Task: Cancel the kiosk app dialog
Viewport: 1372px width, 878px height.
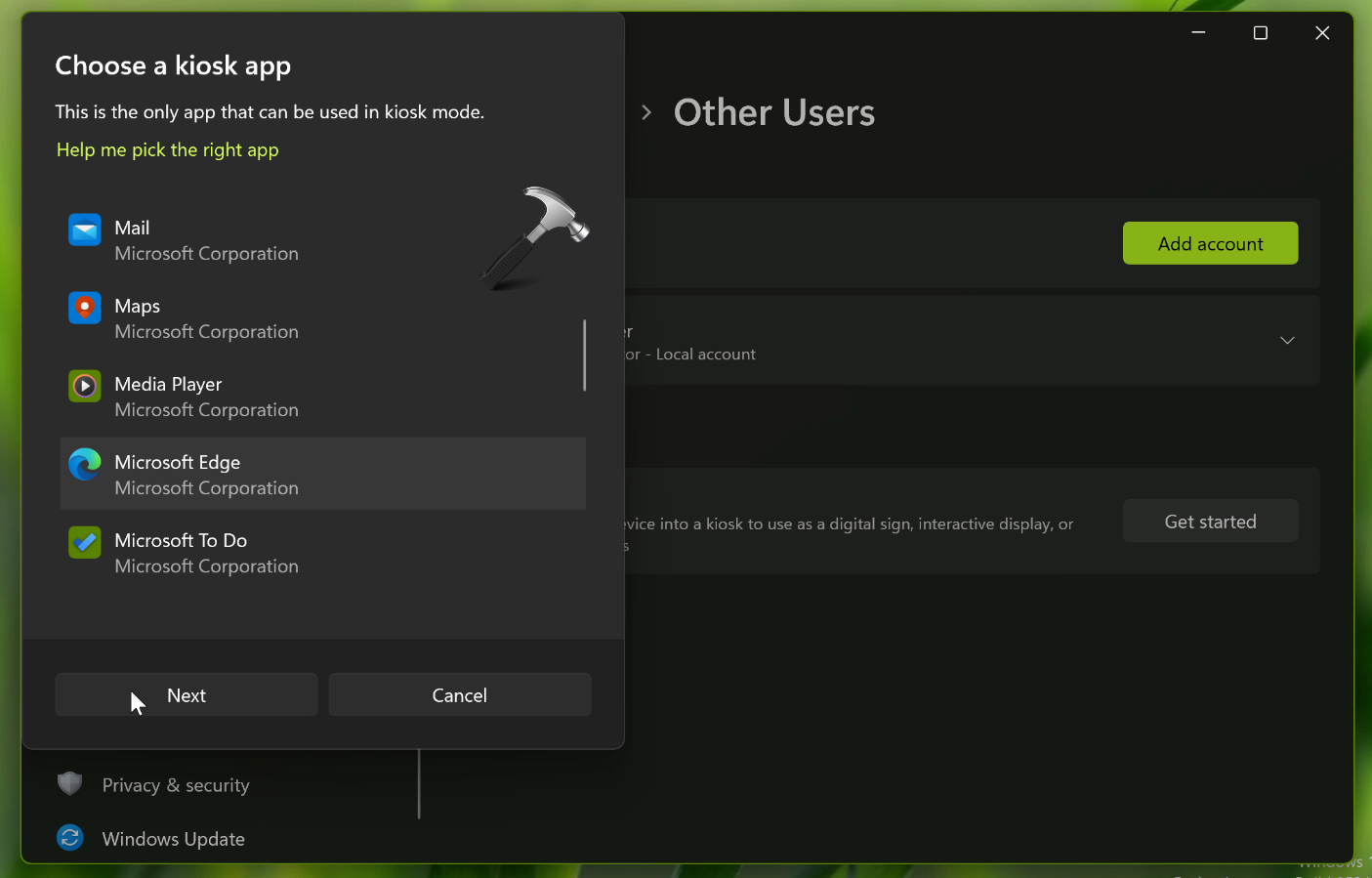Action: pyautogui.click(x=459, y=695)
